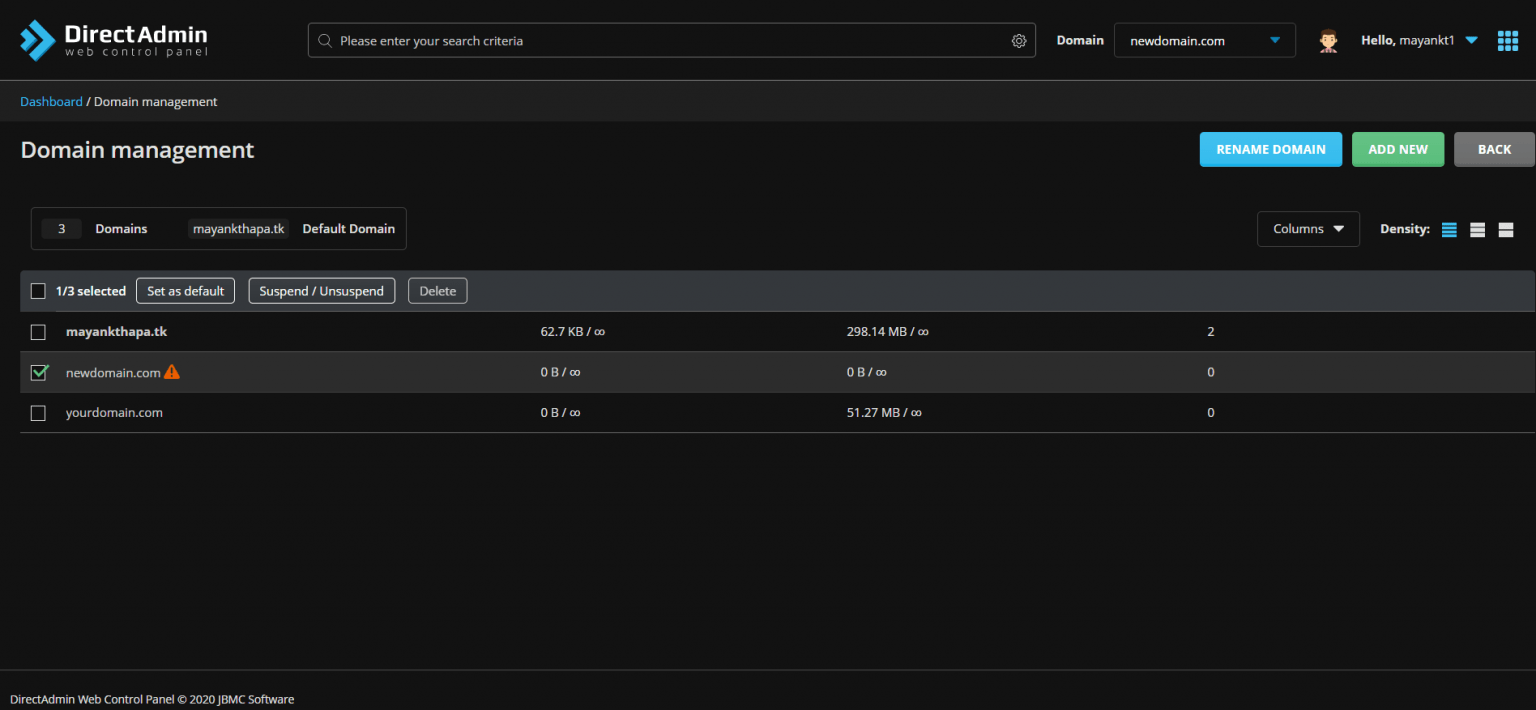Click the user avatar icon
The height and width of the screenshot is (710, 1536).
click(1328, 40)
